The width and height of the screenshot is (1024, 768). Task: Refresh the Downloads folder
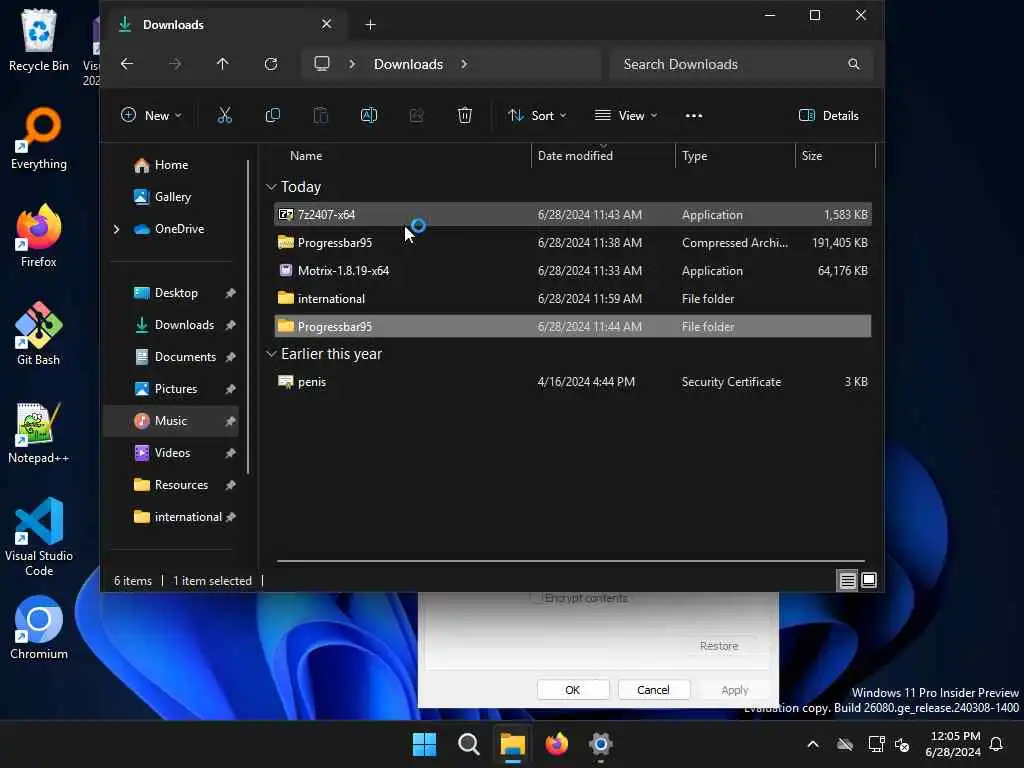click(x=271, y=64)
